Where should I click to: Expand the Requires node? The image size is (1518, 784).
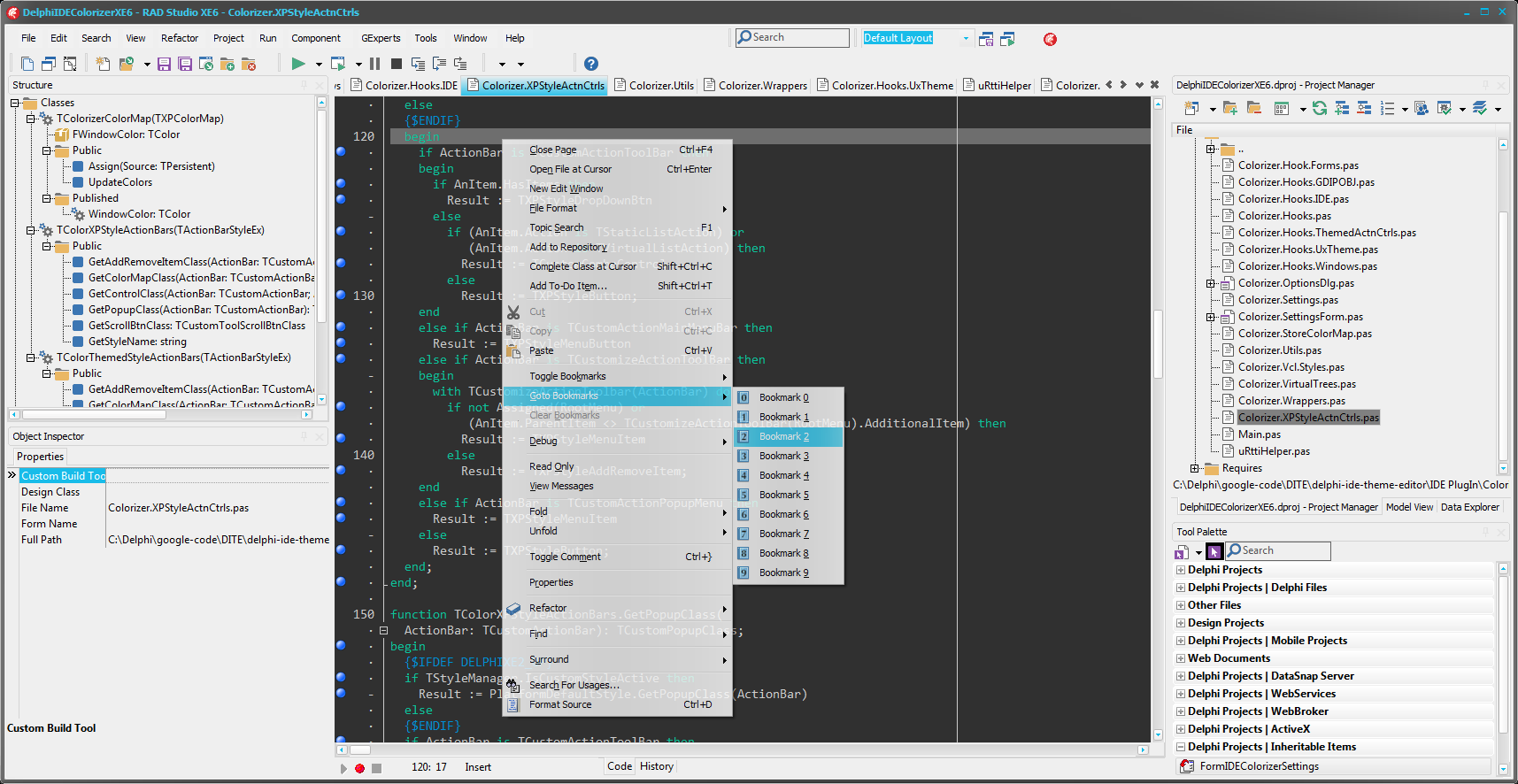pyautogui.click(x=1194, y=468)
